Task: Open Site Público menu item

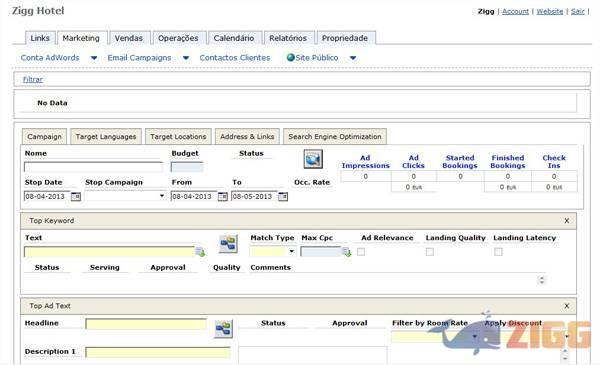Action: [317, 58]
